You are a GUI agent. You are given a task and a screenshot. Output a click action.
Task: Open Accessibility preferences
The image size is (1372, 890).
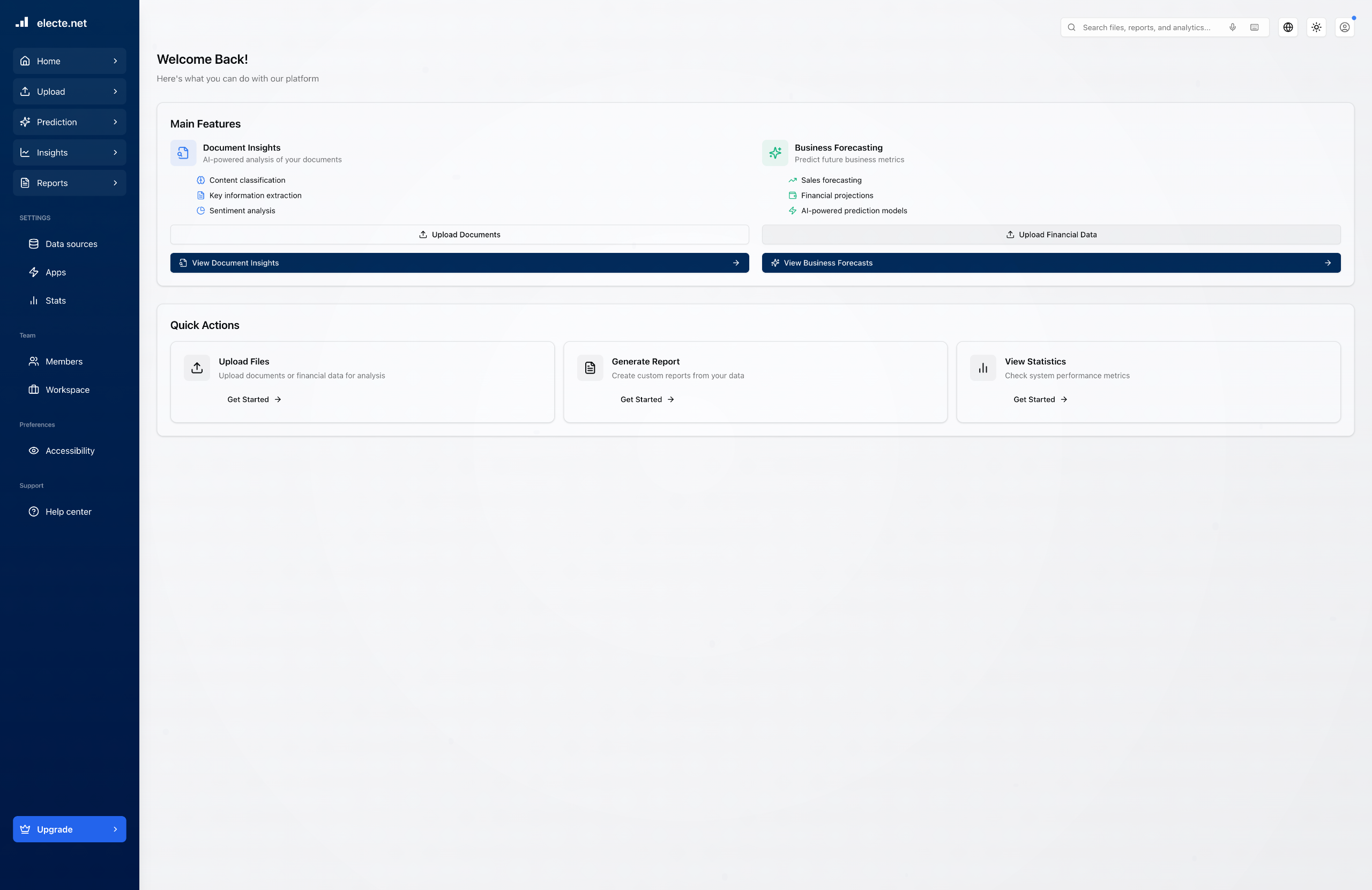tap(70, 451)
